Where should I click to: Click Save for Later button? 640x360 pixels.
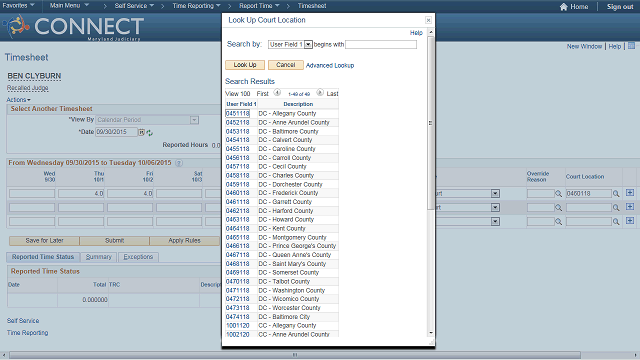click(x=44, y=241)
